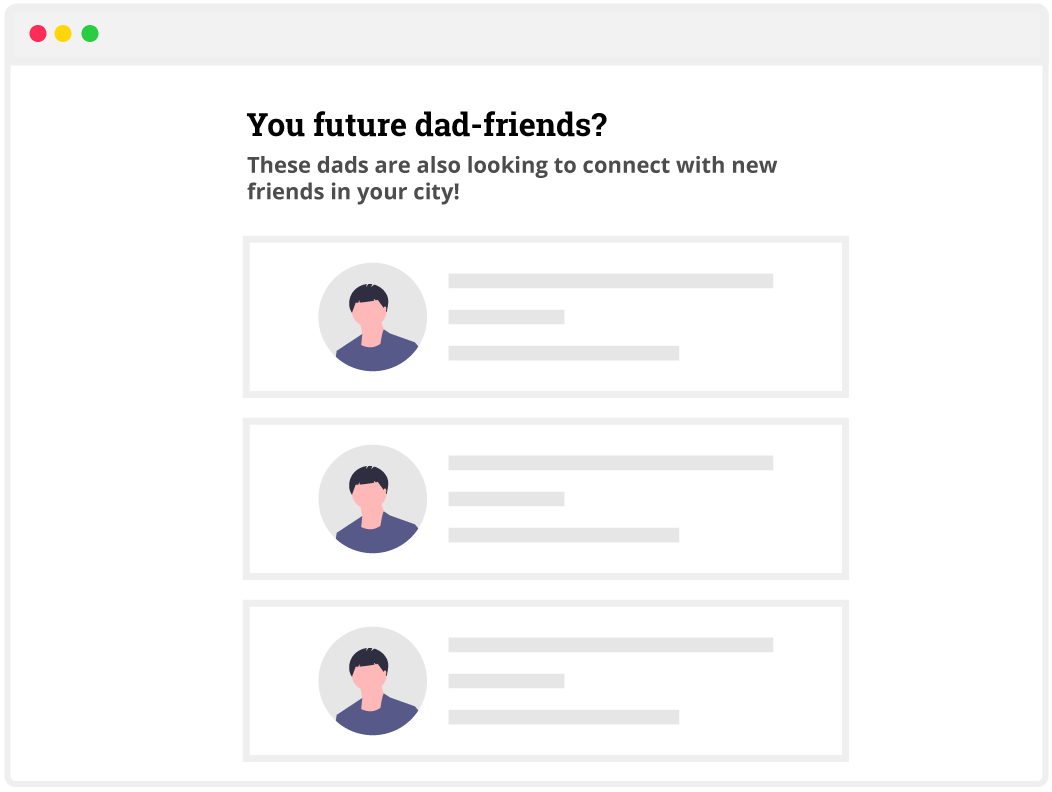Click the green maximize window dot
Viewport: 1052px width, 792px height.
[x=90, y=33]
